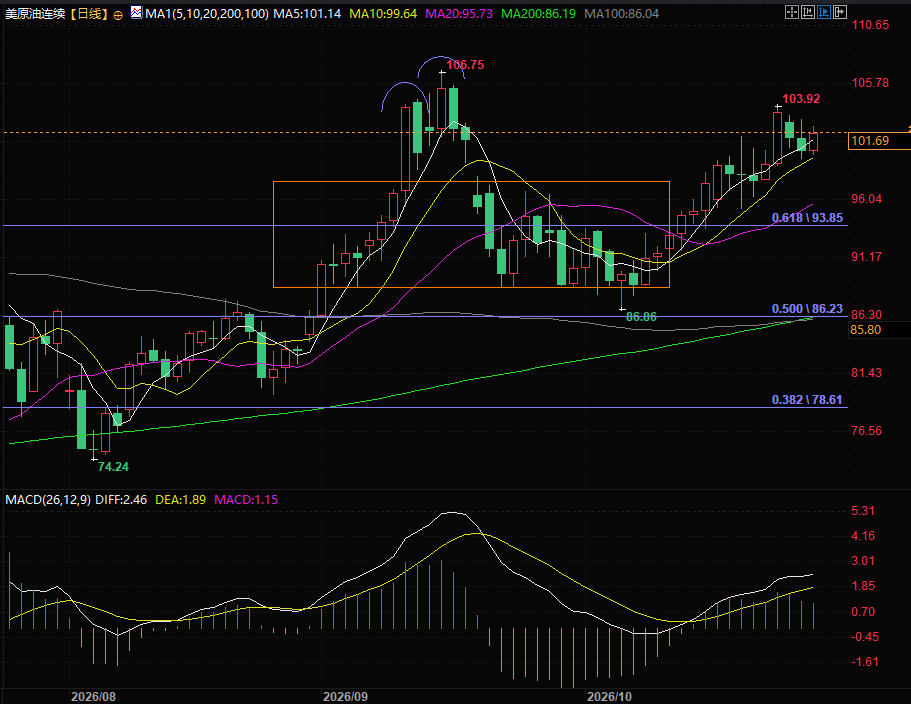Viewport: 911px width, 704px height.
Task: Select the MA5:101.14 line label
Action: pos(307,13)
